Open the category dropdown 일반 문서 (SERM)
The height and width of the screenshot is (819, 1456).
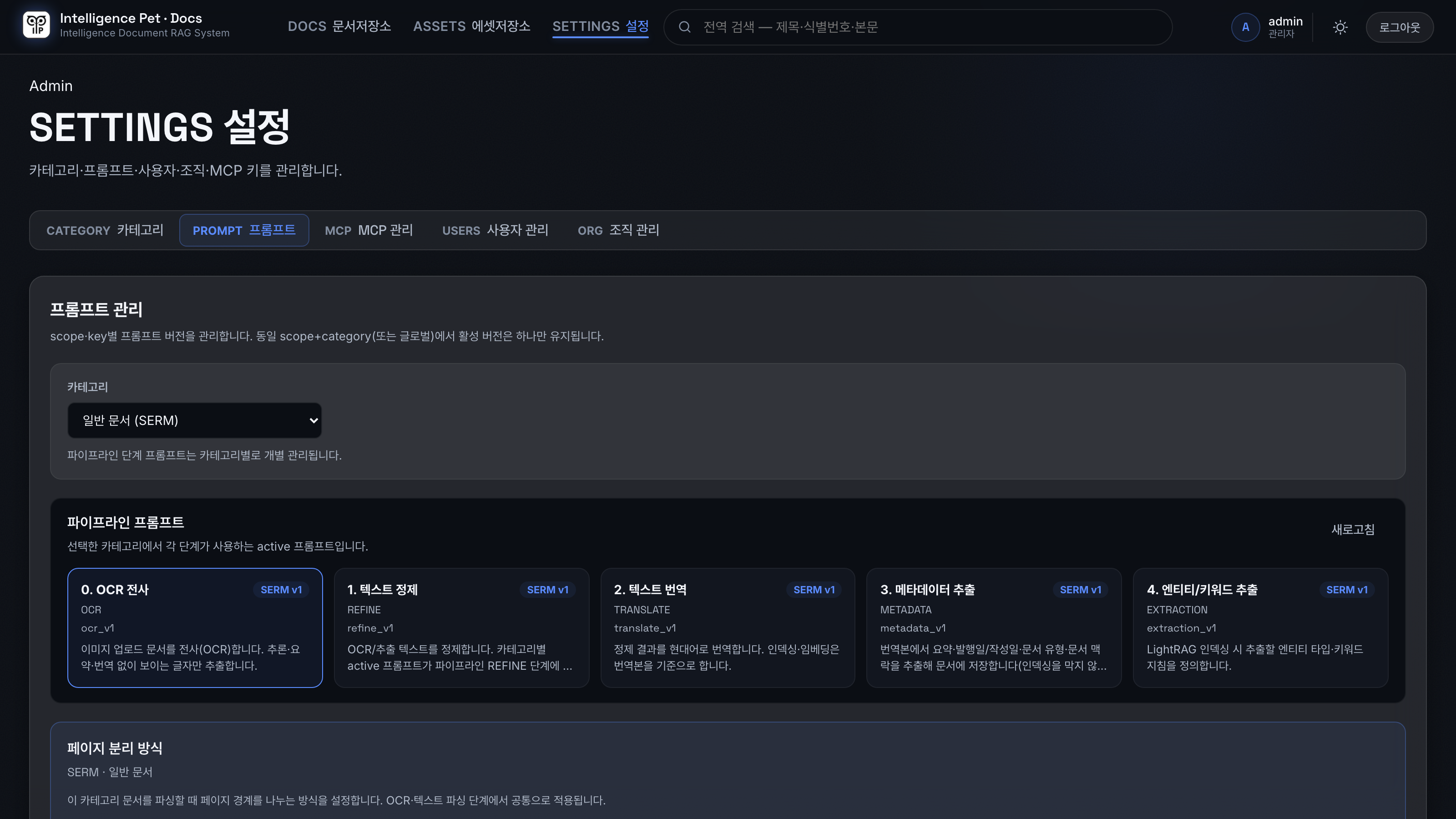194,420
